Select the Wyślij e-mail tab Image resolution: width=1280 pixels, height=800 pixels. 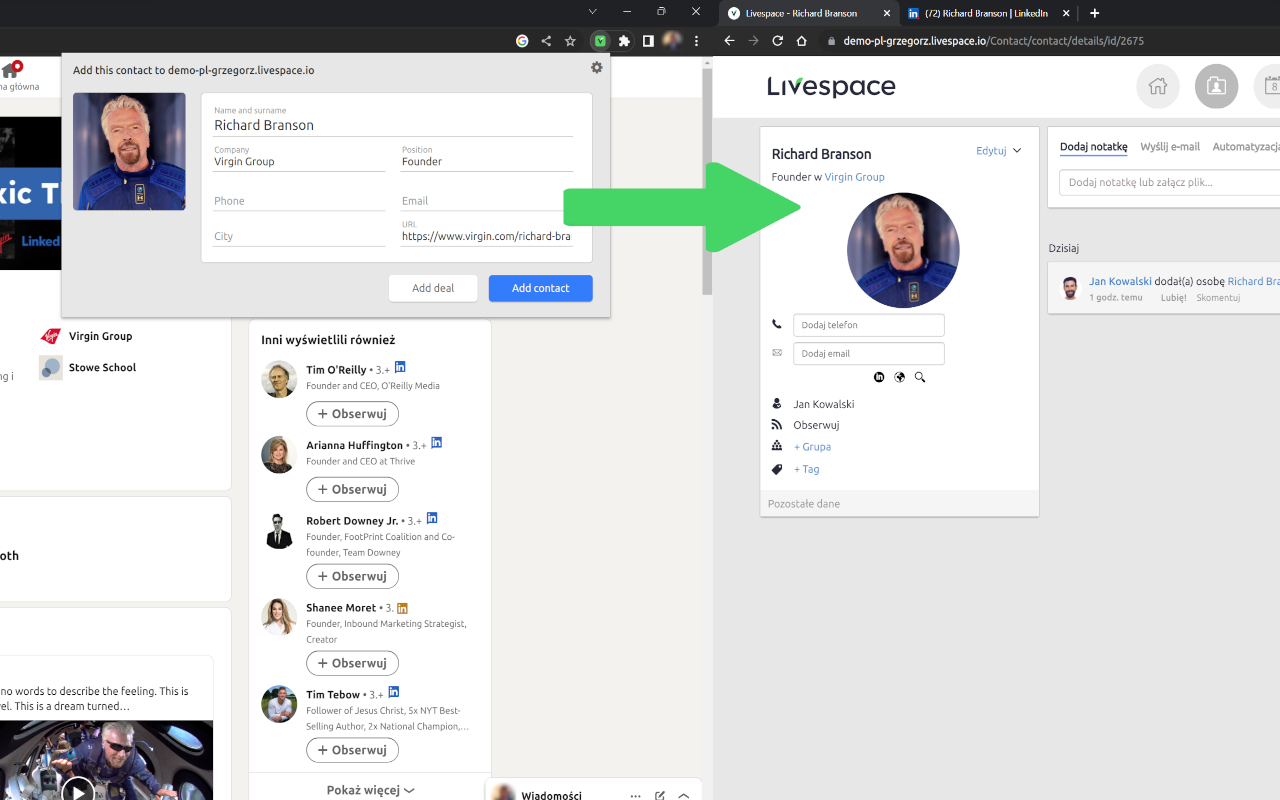(x=1170, y=147)
